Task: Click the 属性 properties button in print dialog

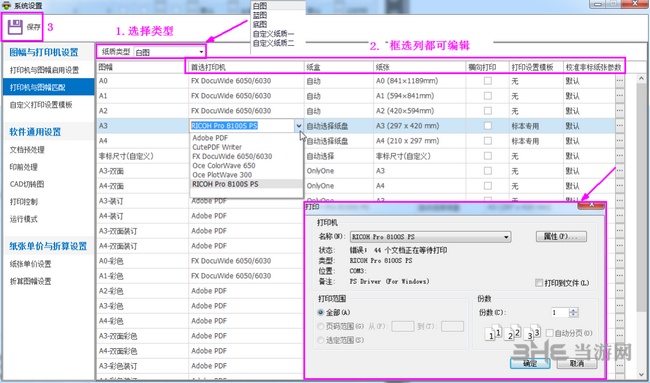Action: [561, 237]
